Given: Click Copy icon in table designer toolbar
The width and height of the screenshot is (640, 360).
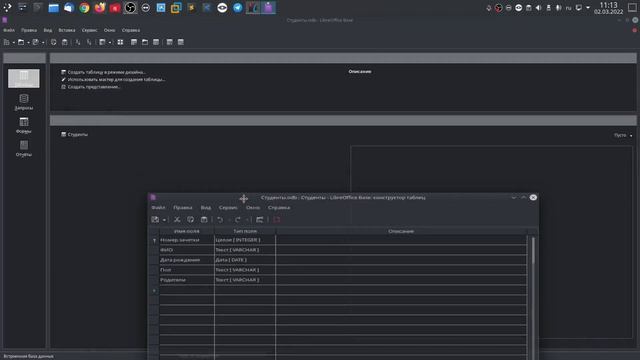Looking at the screenshot, I should [x=191, y=220].
